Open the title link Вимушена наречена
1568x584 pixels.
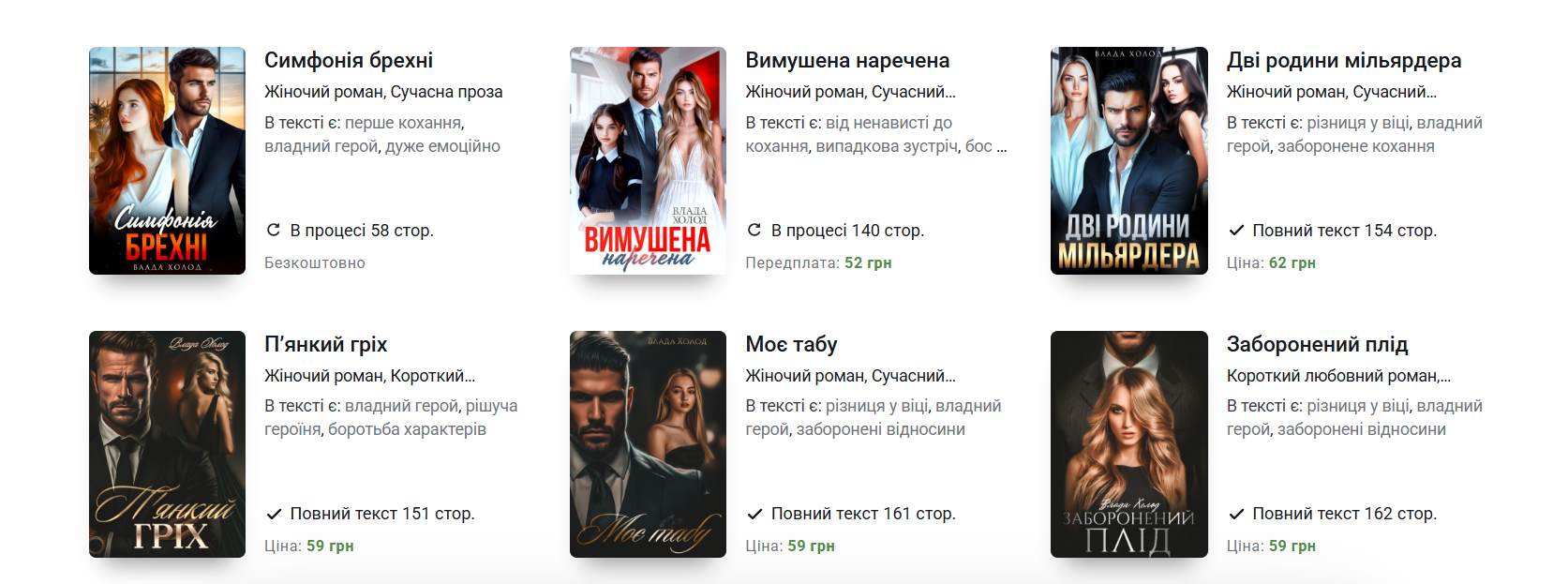click(x=847, y=61)
